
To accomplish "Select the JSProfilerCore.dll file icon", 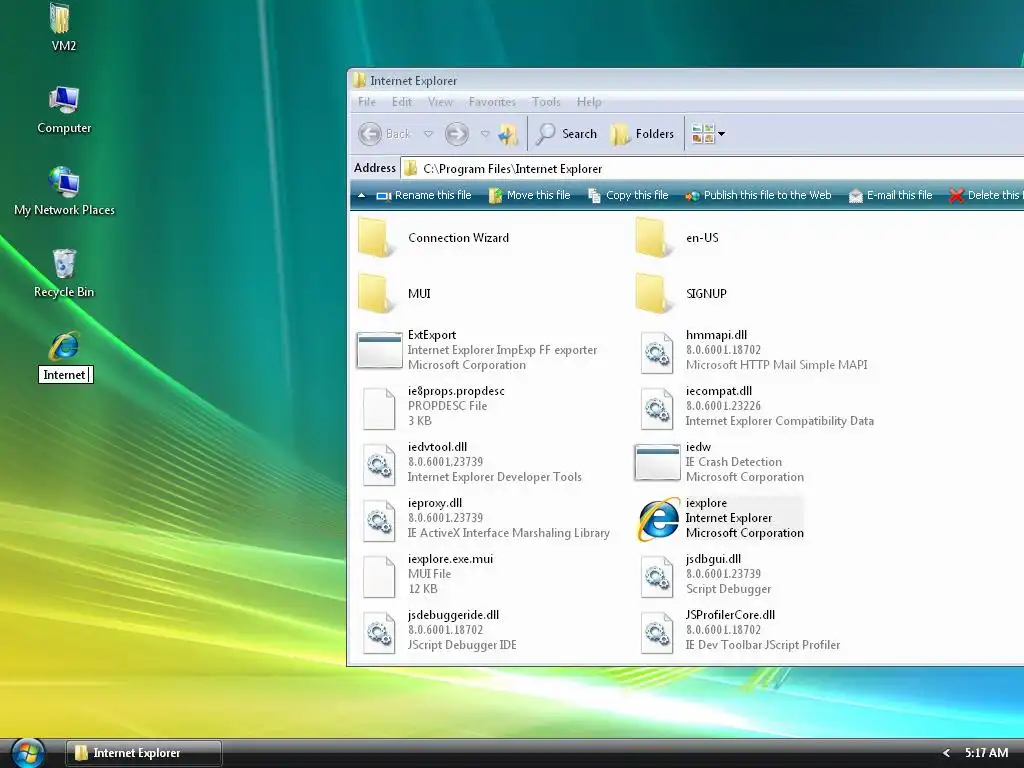I will pyautogui.click(x=657, y=633).
